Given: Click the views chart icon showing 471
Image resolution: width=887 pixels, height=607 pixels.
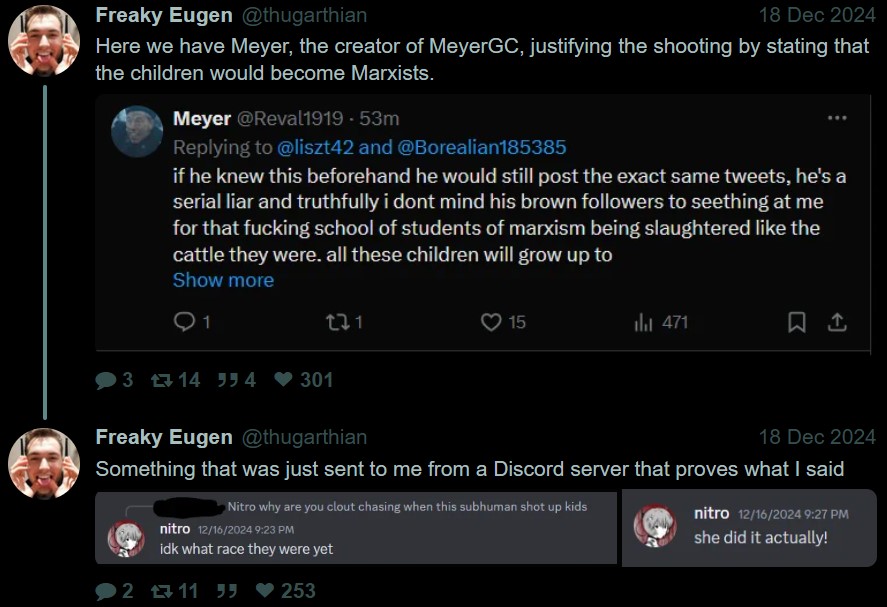Looking at the screenshot, I should click(643, 322).
